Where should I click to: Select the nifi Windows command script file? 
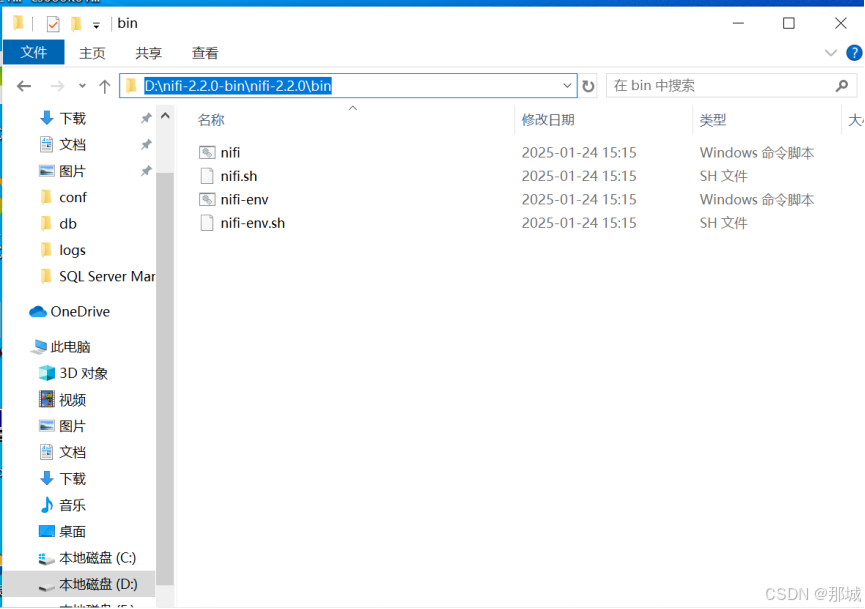[230, 152]
